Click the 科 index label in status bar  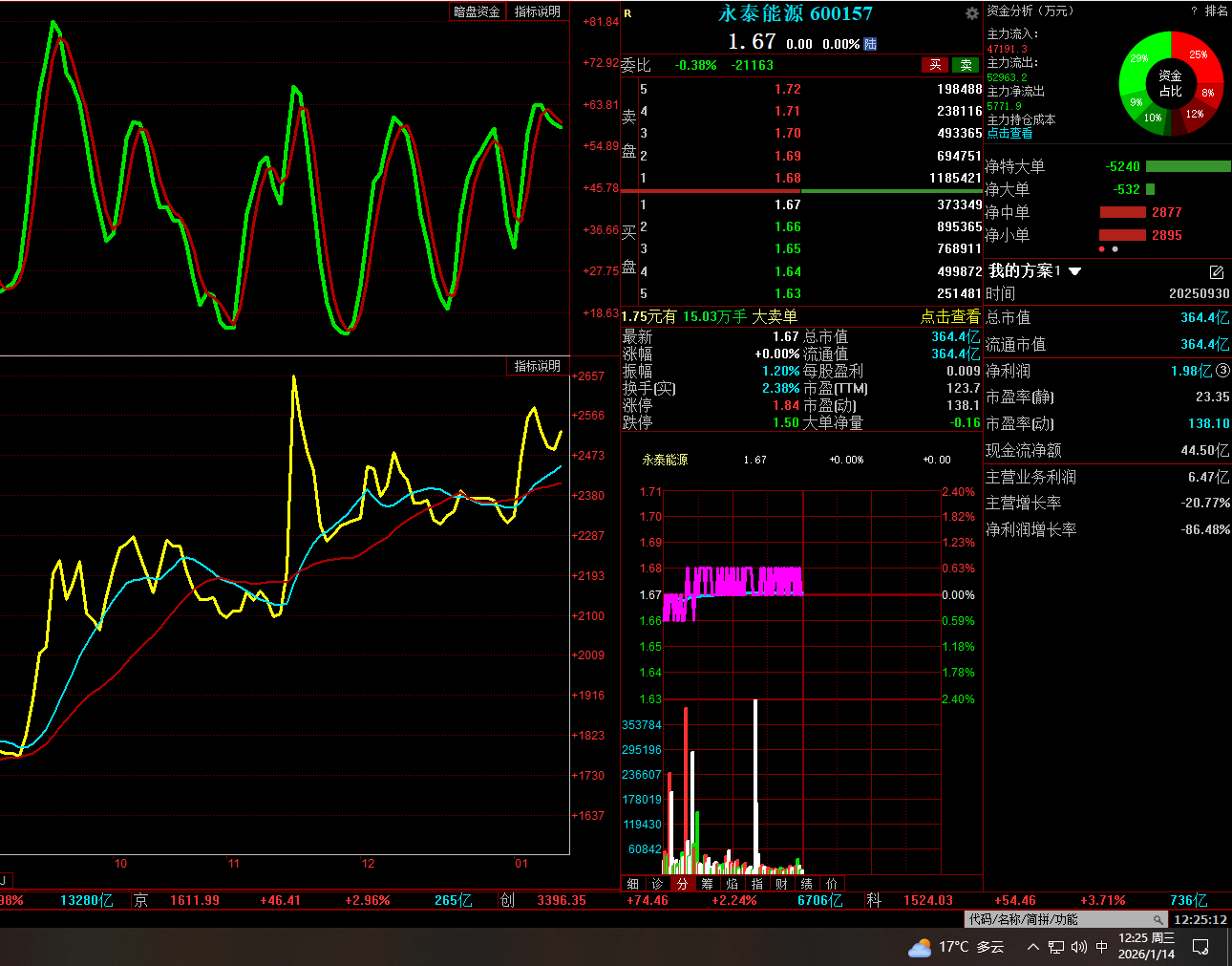pyautogui.click(x=873, y=900)
